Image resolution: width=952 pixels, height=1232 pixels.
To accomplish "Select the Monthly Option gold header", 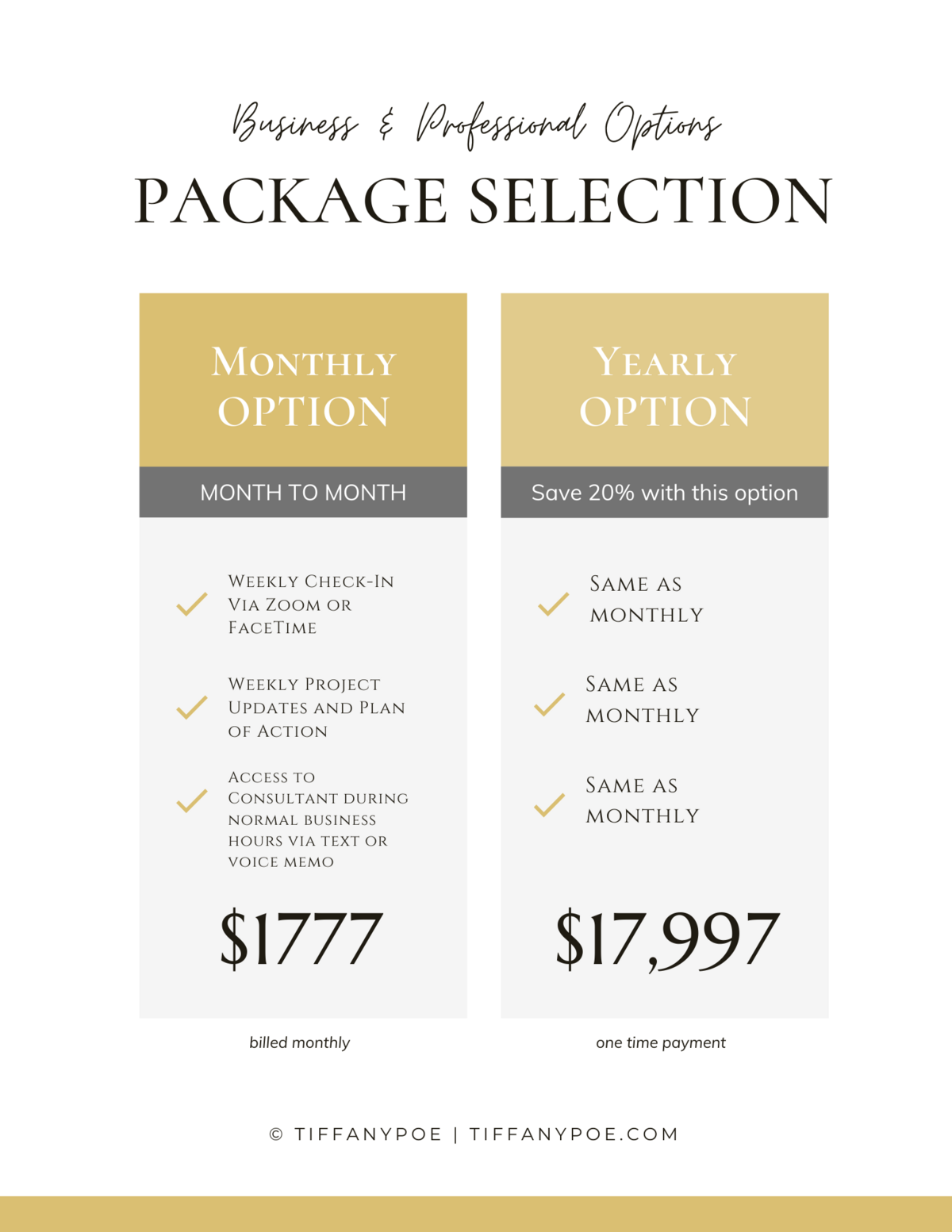I will [303, 381].
